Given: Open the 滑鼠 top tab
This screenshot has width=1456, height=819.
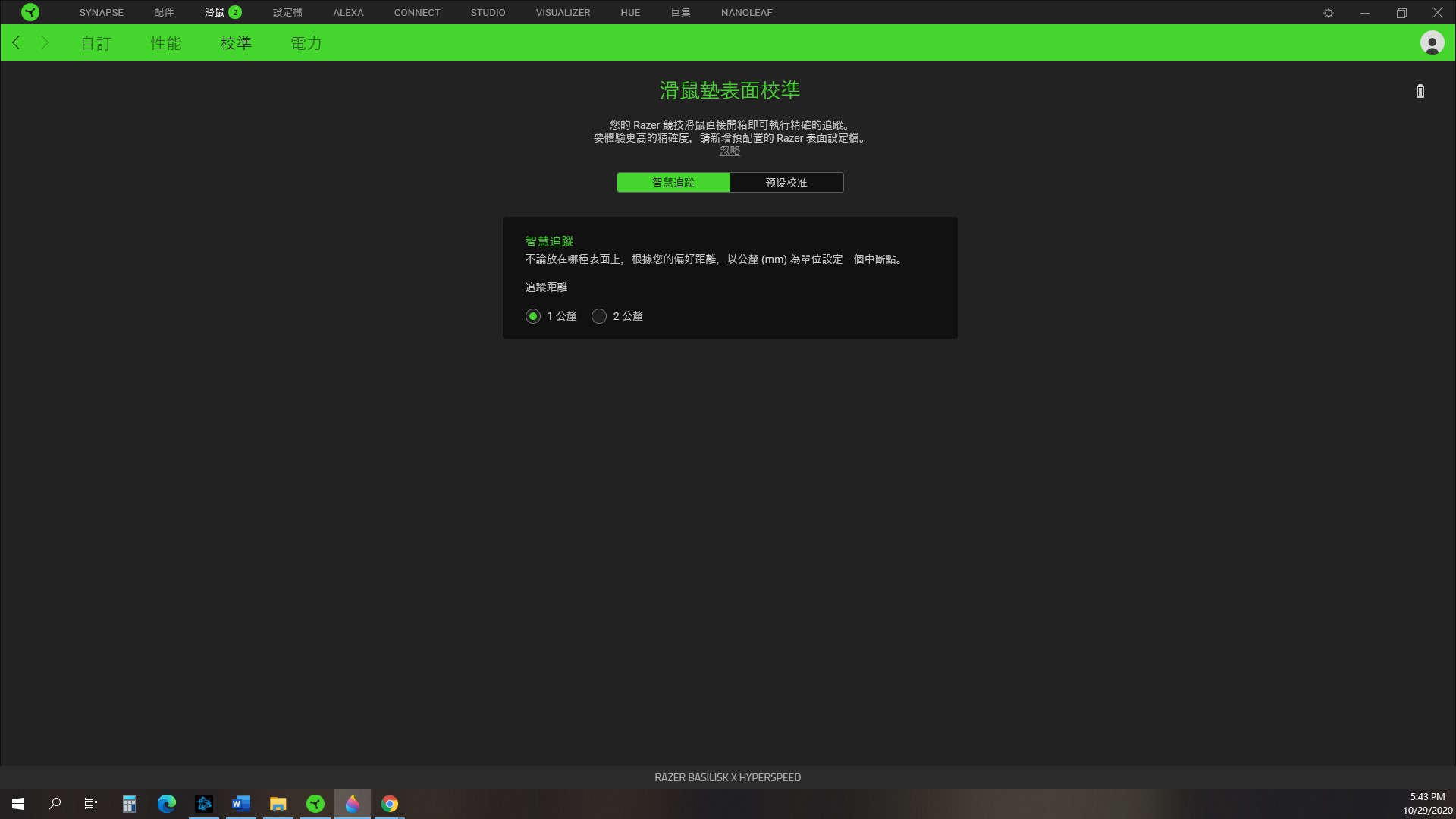Looking at the screenshot, I should (x=215, y=13).
